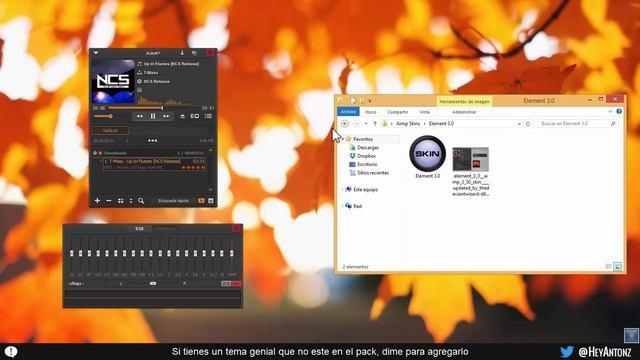Toggle the AIMP equalizer window icon
Image resolution: width=640 pixels, height=360 pixels.
(x=195, y=116)
